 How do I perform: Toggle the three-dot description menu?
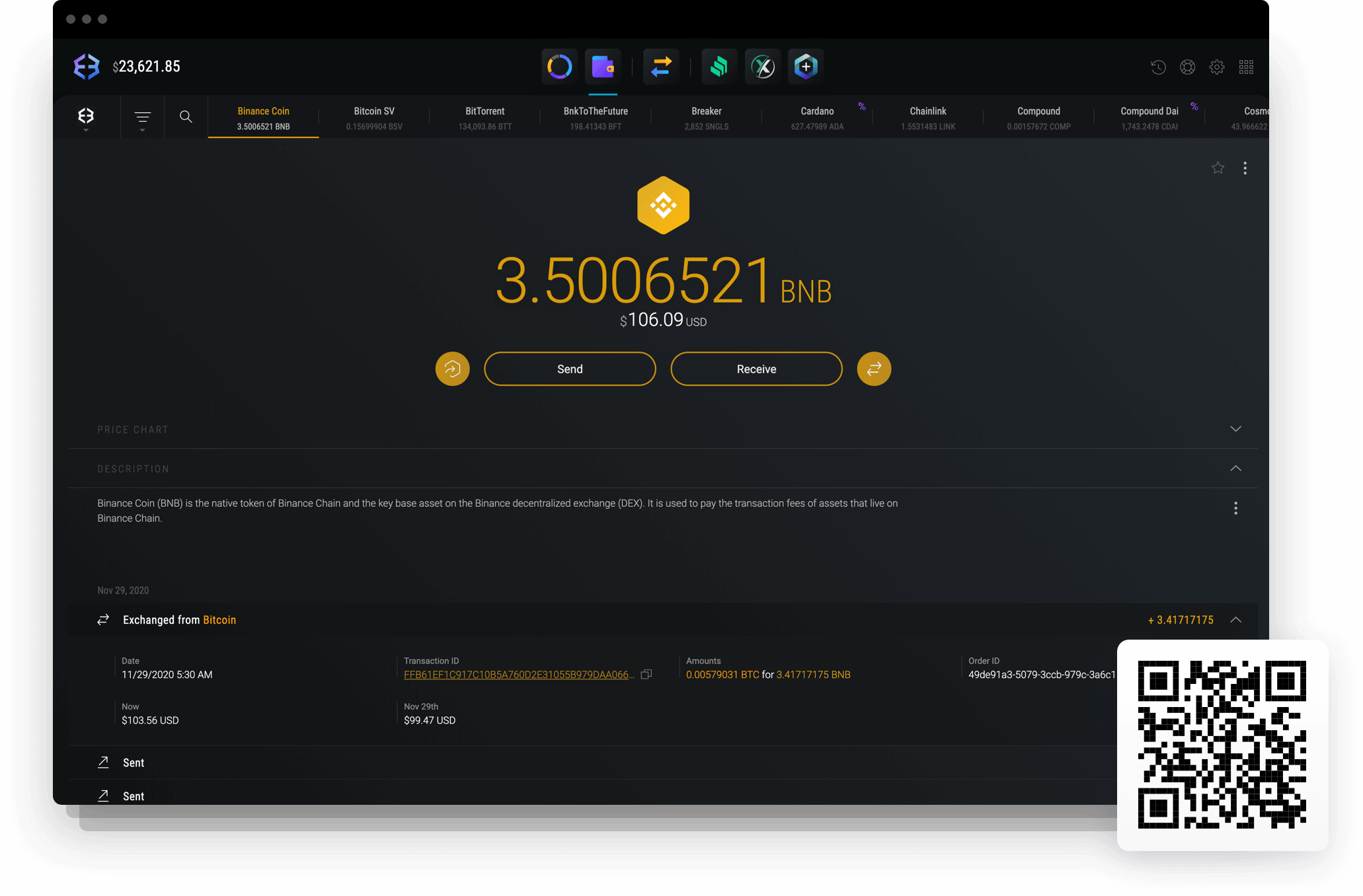[1236, 509]
